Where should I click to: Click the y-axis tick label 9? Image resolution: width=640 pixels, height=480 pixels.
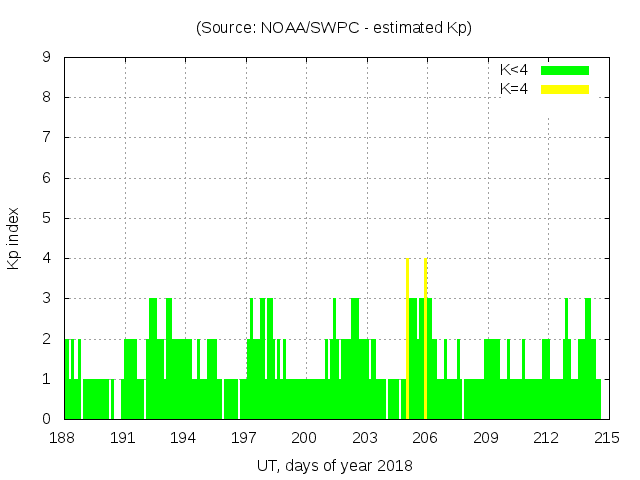point(46,58)
